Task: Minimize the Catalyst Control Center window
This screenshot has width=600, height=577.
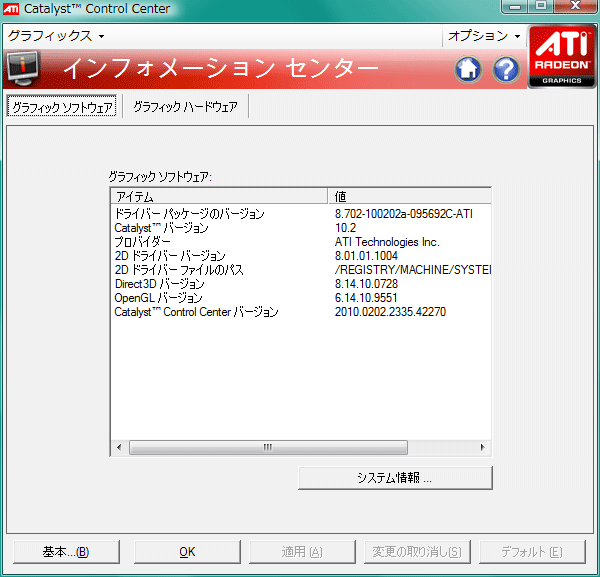Action: [x=515, y=7]
